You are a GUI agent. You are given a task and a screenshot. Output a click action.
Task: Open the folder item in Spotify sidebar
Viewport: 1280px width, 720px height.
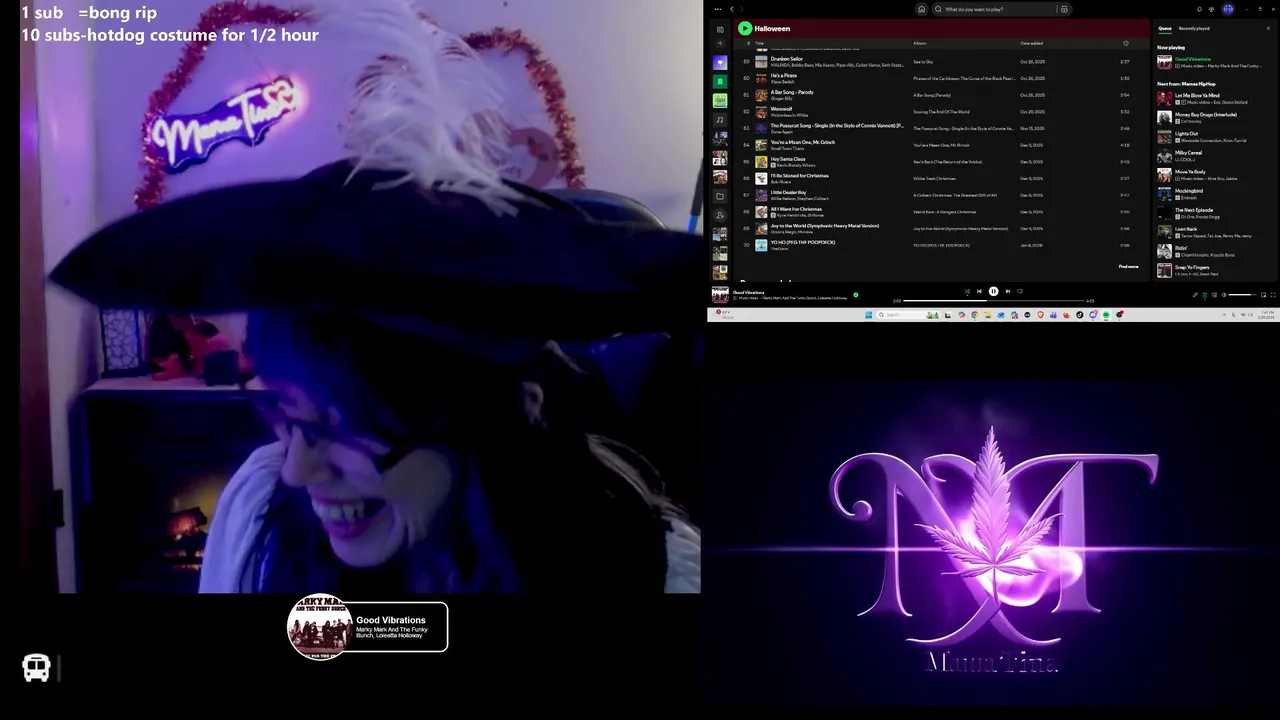(720, 196)
